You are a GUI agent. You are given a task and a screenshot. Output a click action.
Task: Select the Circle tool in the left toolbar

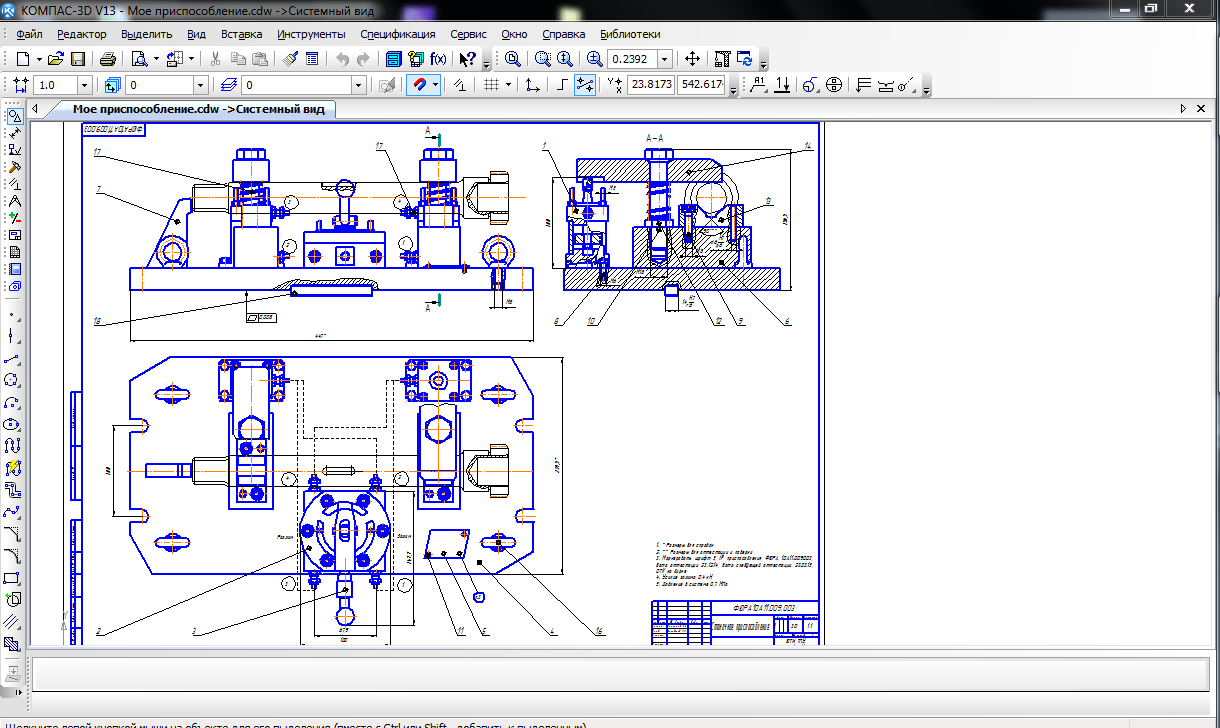point(12,379)
